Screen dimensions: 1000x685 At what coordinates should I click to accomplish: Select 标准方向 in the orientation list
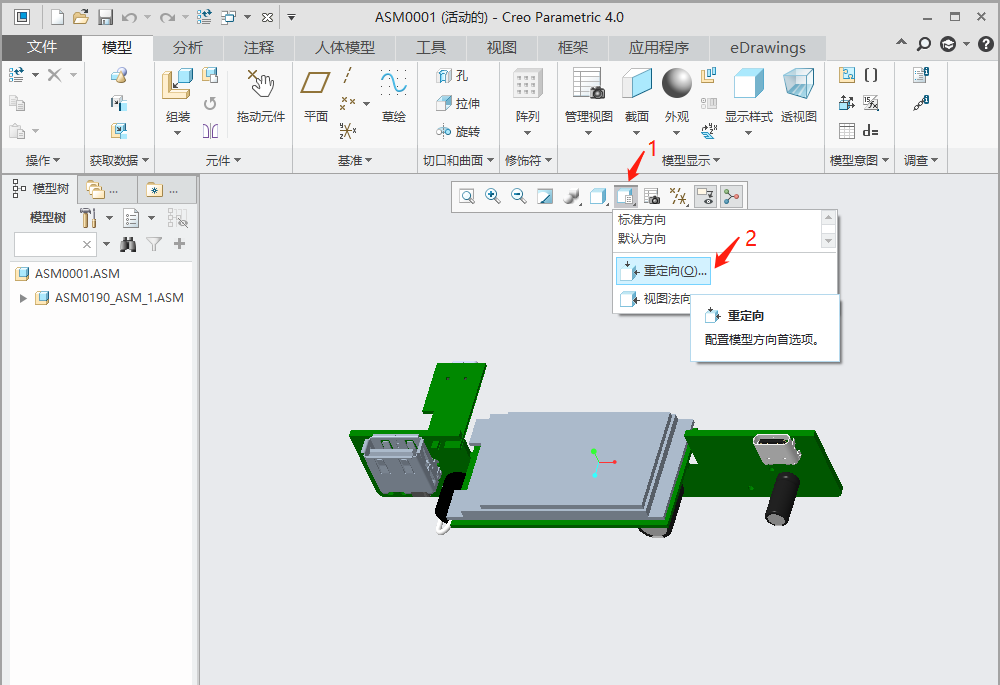642,220
